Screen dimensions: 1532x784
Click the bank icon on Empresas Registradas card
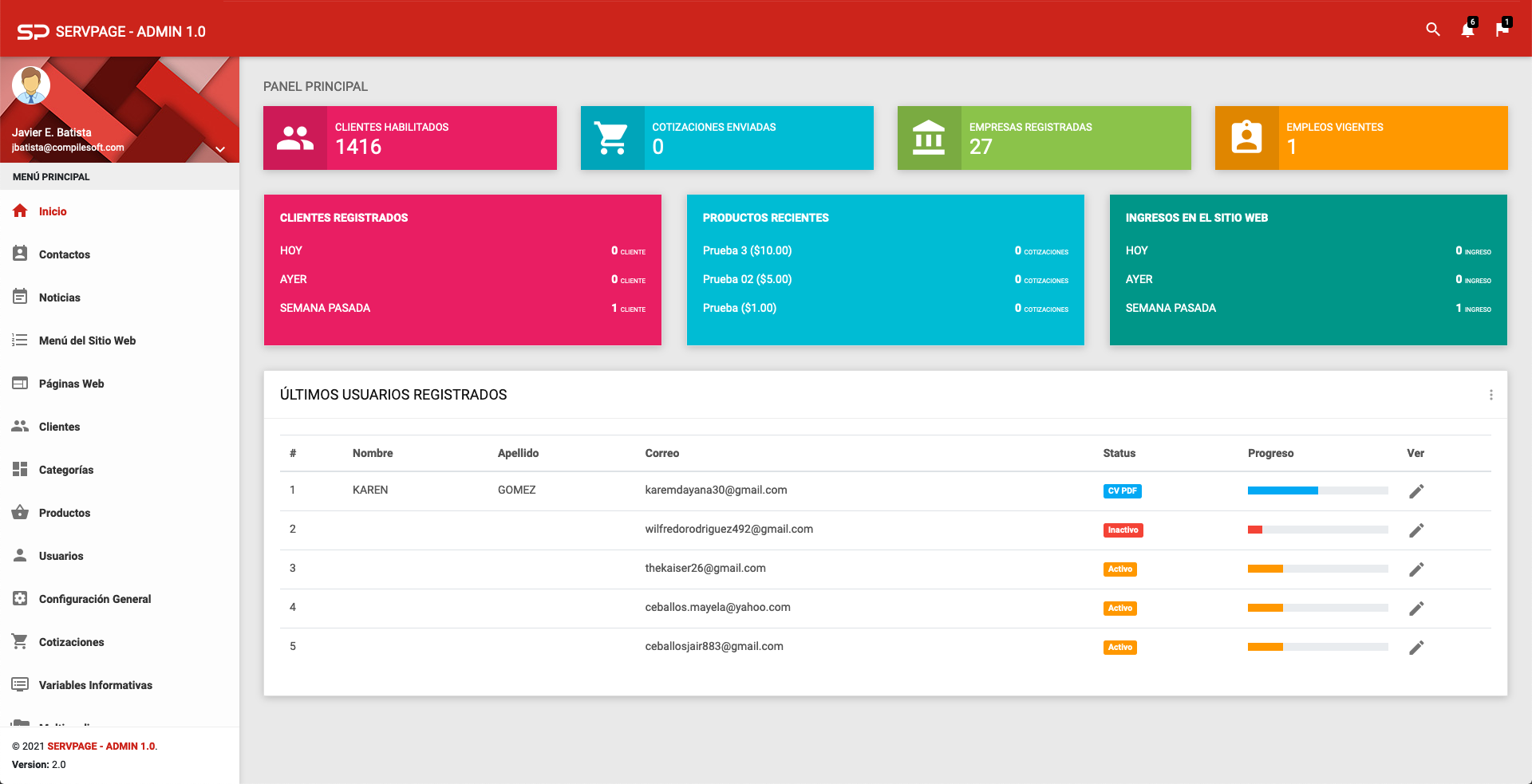click(x=929, y=138)
